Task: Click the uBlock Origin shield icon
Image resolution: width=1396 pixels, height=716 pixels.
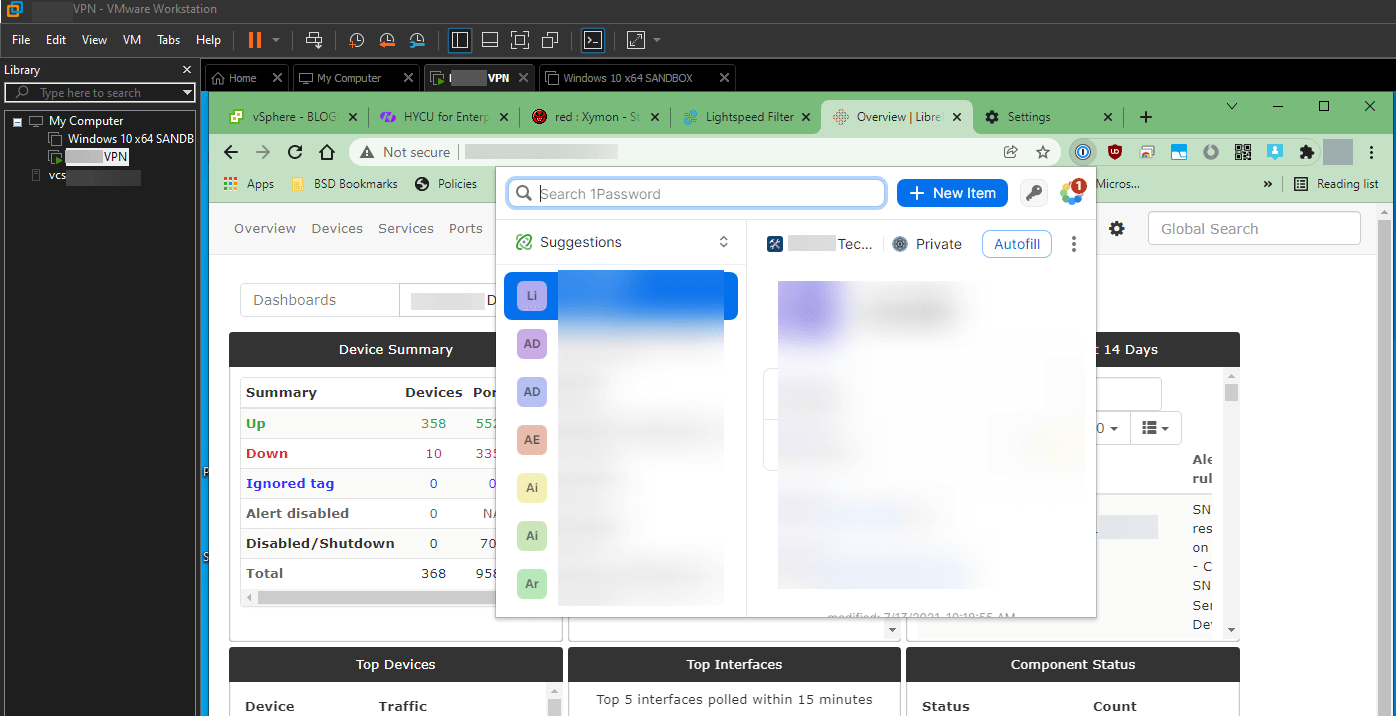Action: 1115,151
